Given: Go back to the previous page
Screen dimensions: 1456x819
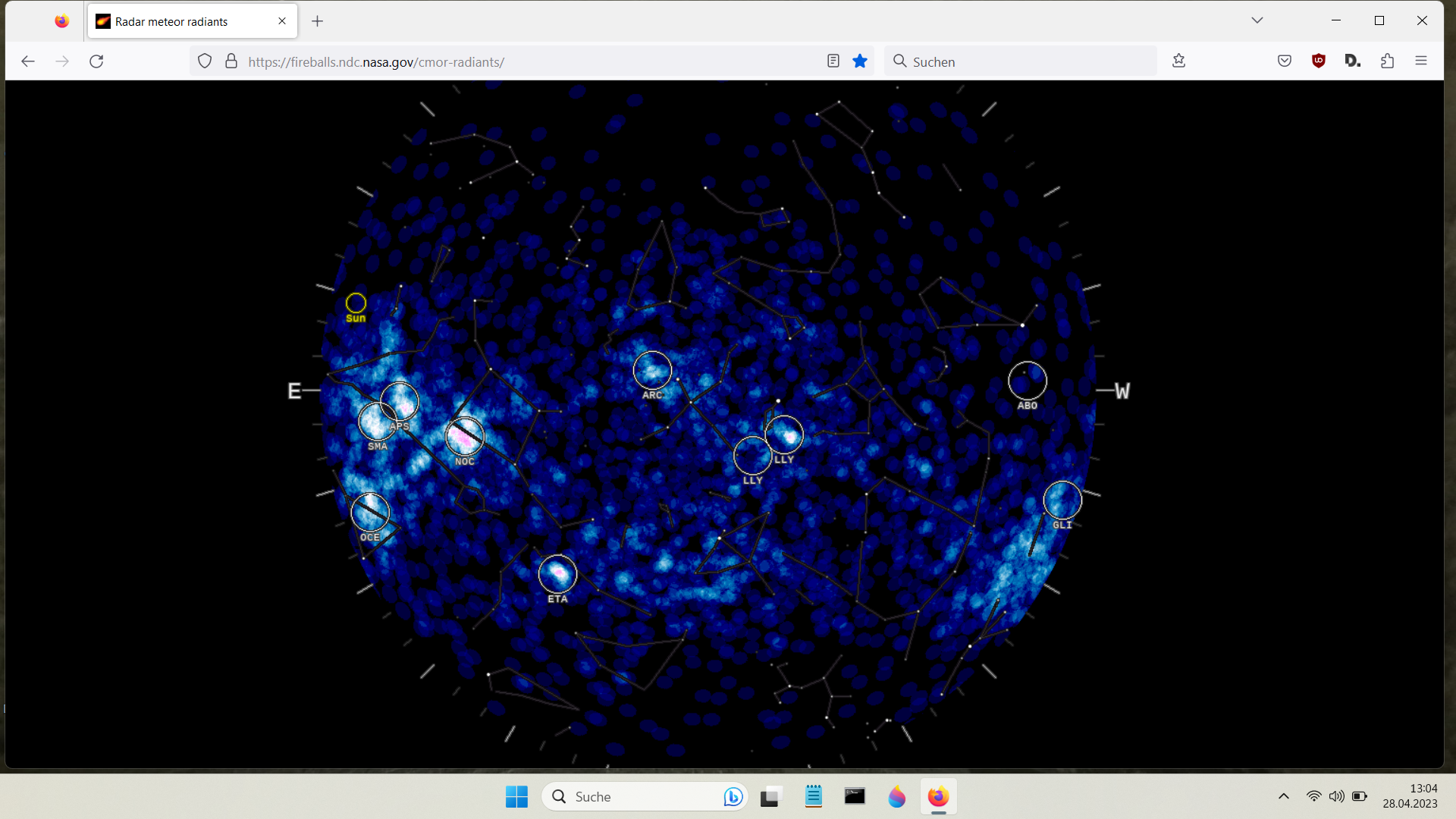Looking at the screenshot, I should (28, 61).
